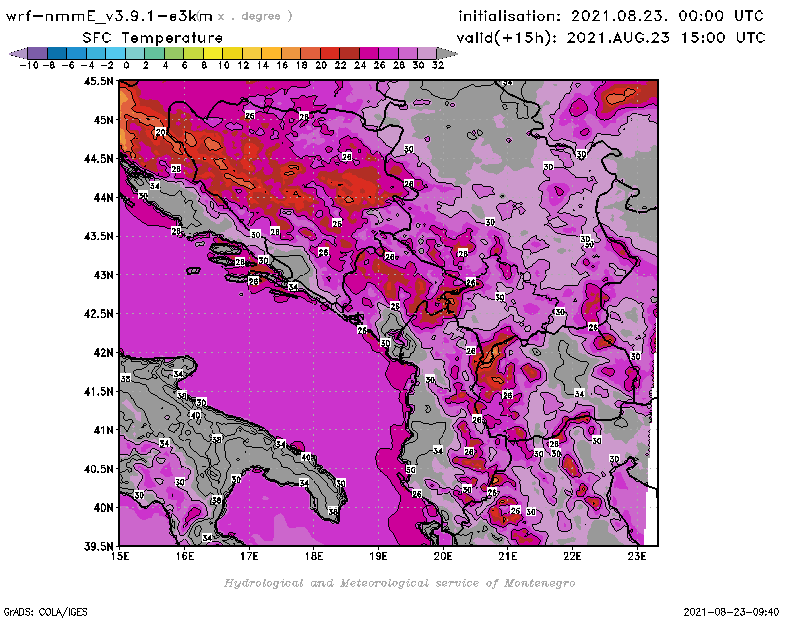Click the '15E' longitude label
The width and height of the screenshot is (800, 618).
(x=120, y=556)
